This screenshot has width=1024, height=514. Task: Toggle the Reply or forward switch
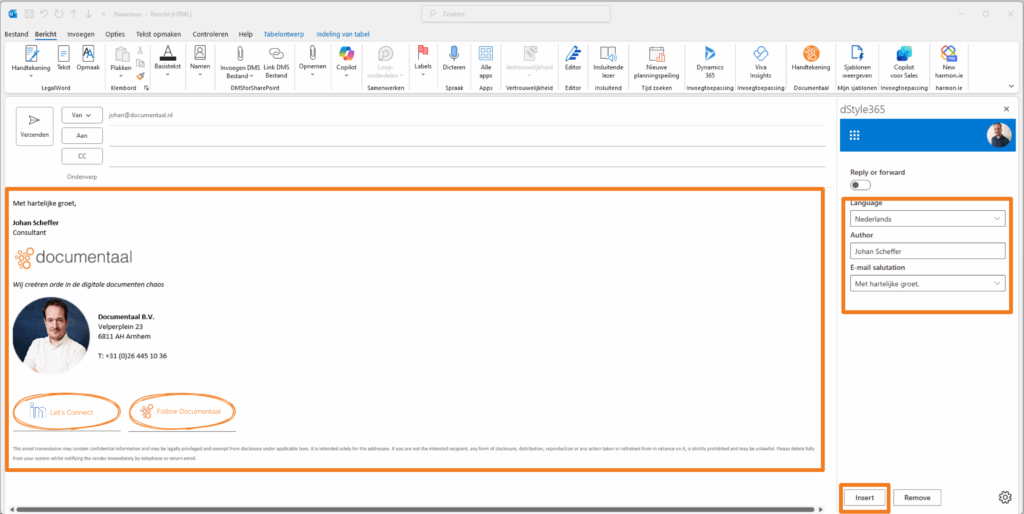click(x=860, y=185)
